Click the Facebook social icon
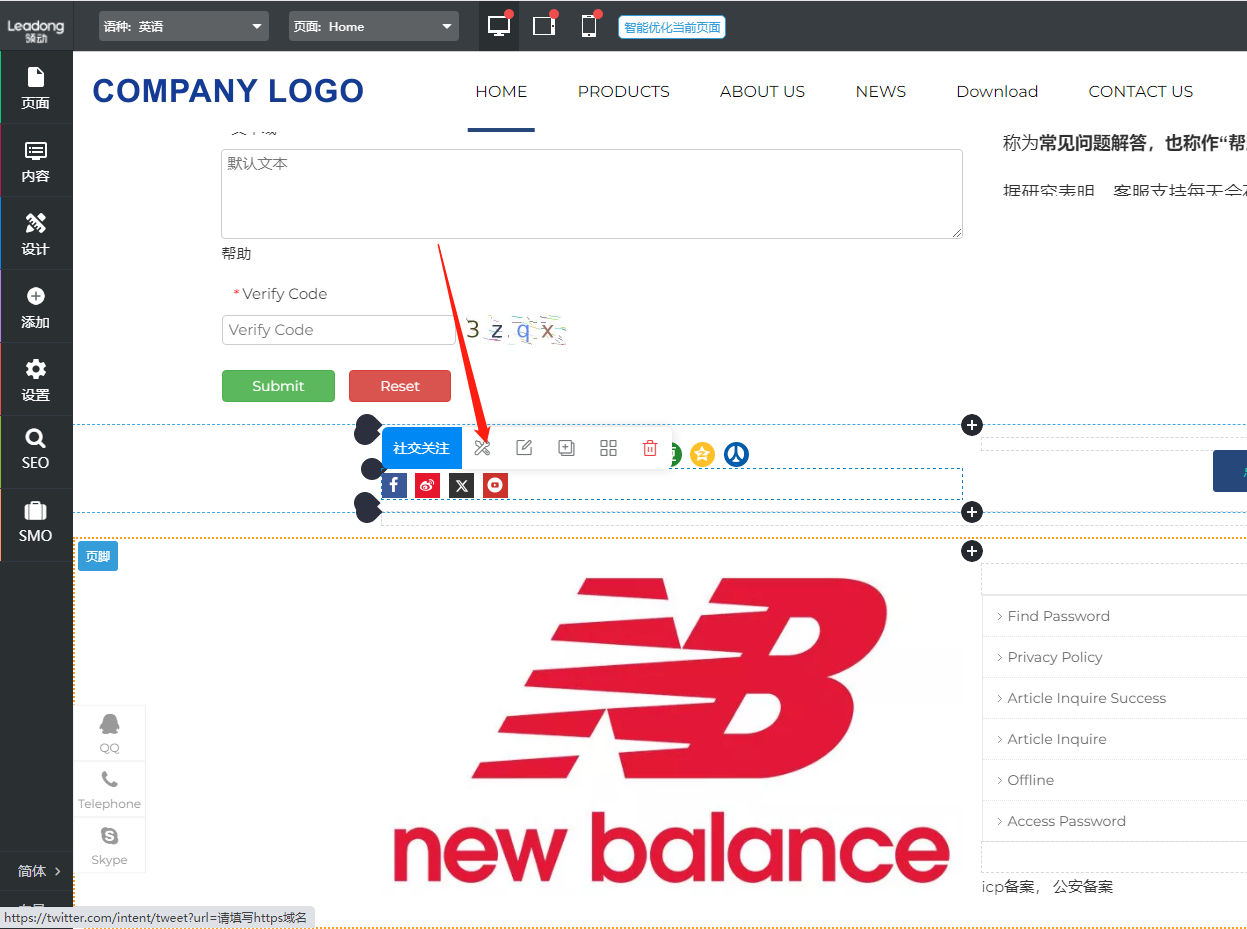The width and height of the screenshot is (1247, 929). coord(394,486)
